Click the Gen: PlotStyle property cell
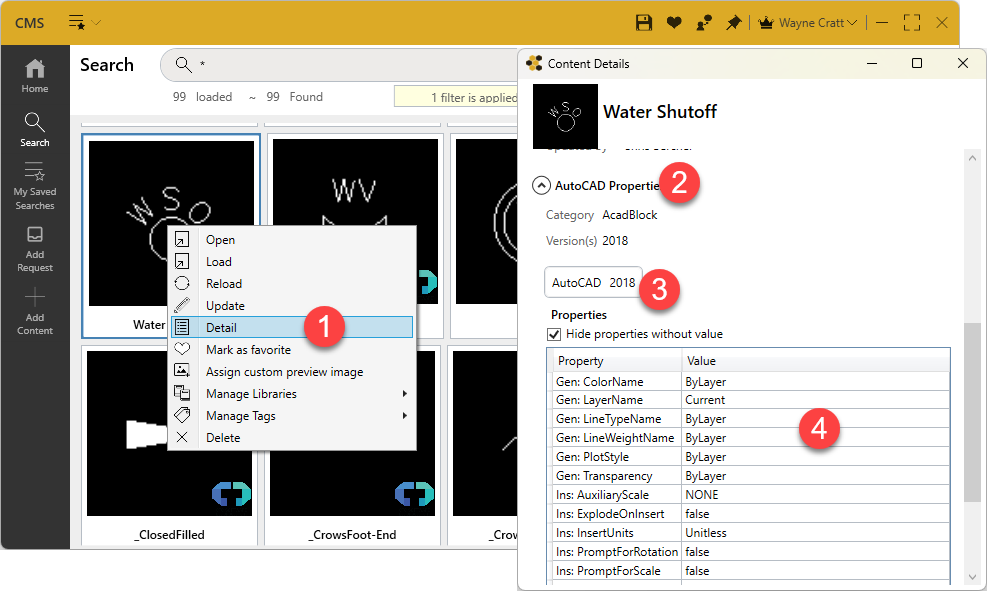The width and height of the screenshot is (987, 591). 616,457
